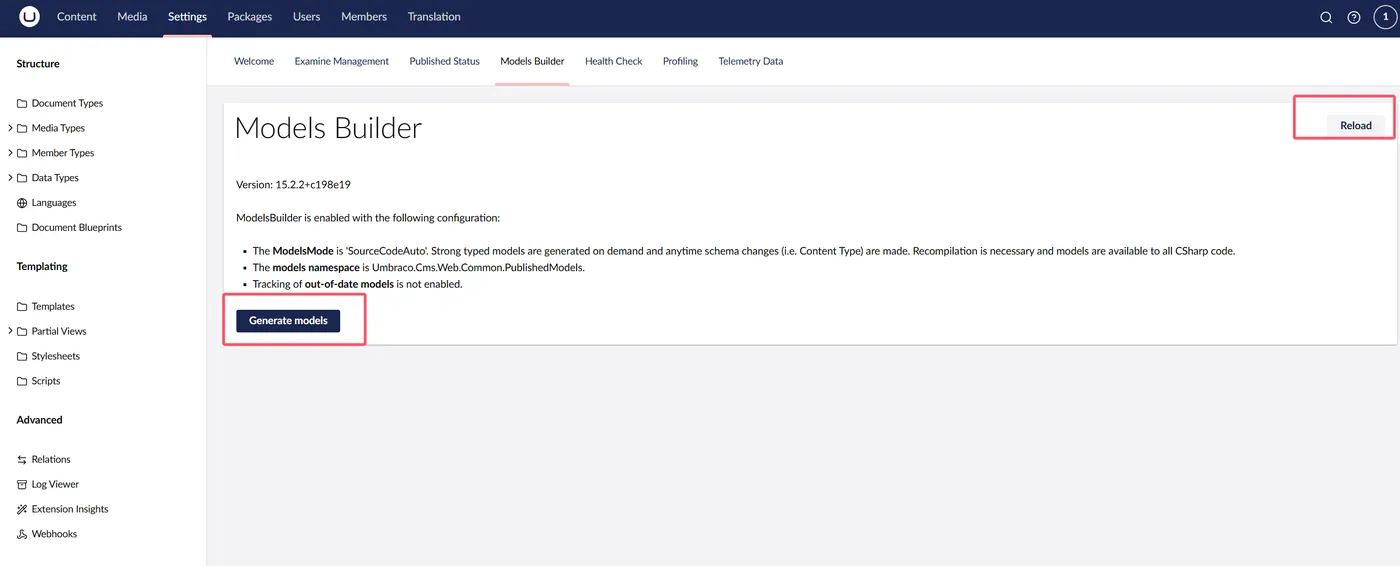Screen dimensions: 1400x566
Task: Click the Templating section heading
Action: coord(42,267)
